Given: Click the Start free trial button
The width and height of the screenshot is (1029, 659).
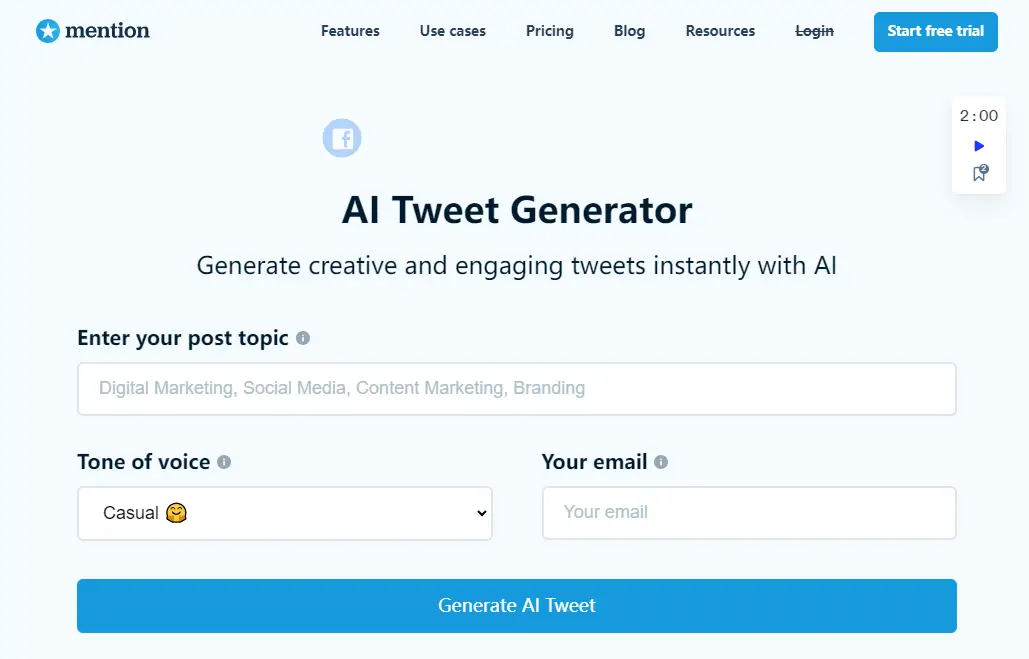Looking at the screenshot, I should pyautogui.click(x=935, y=31).
